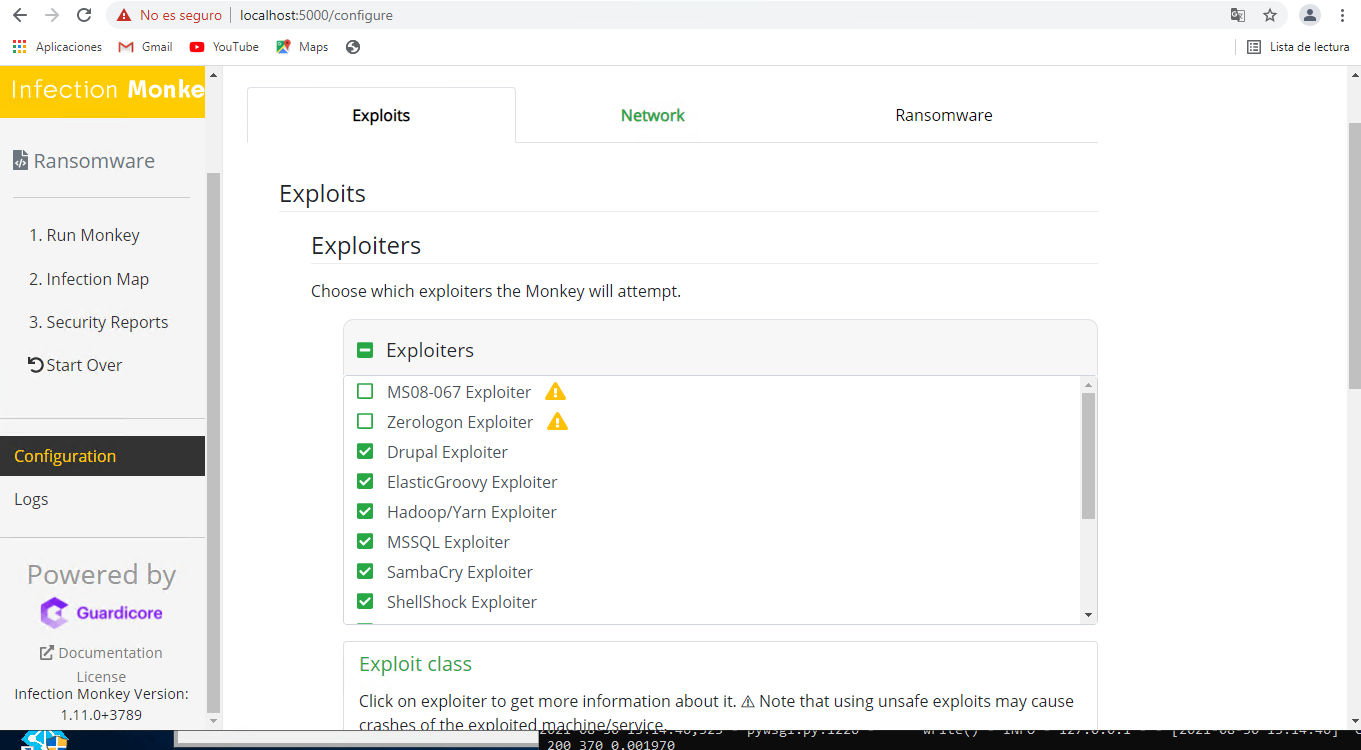
Task: Open the Ransomware configuration tab
Action: [943, 115]
